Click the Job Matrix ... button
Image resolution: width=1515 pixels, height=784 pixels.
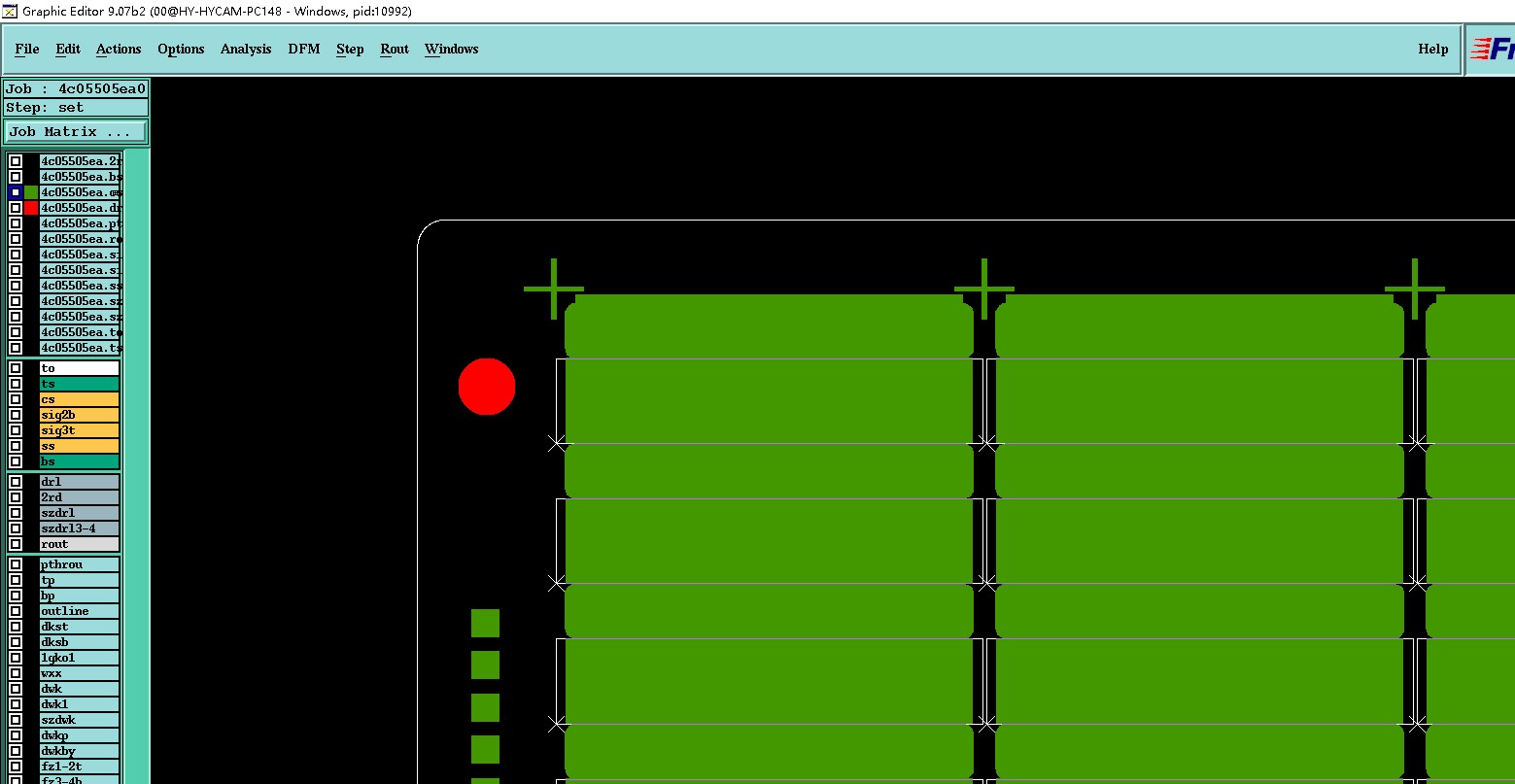(x=76, y=132)
